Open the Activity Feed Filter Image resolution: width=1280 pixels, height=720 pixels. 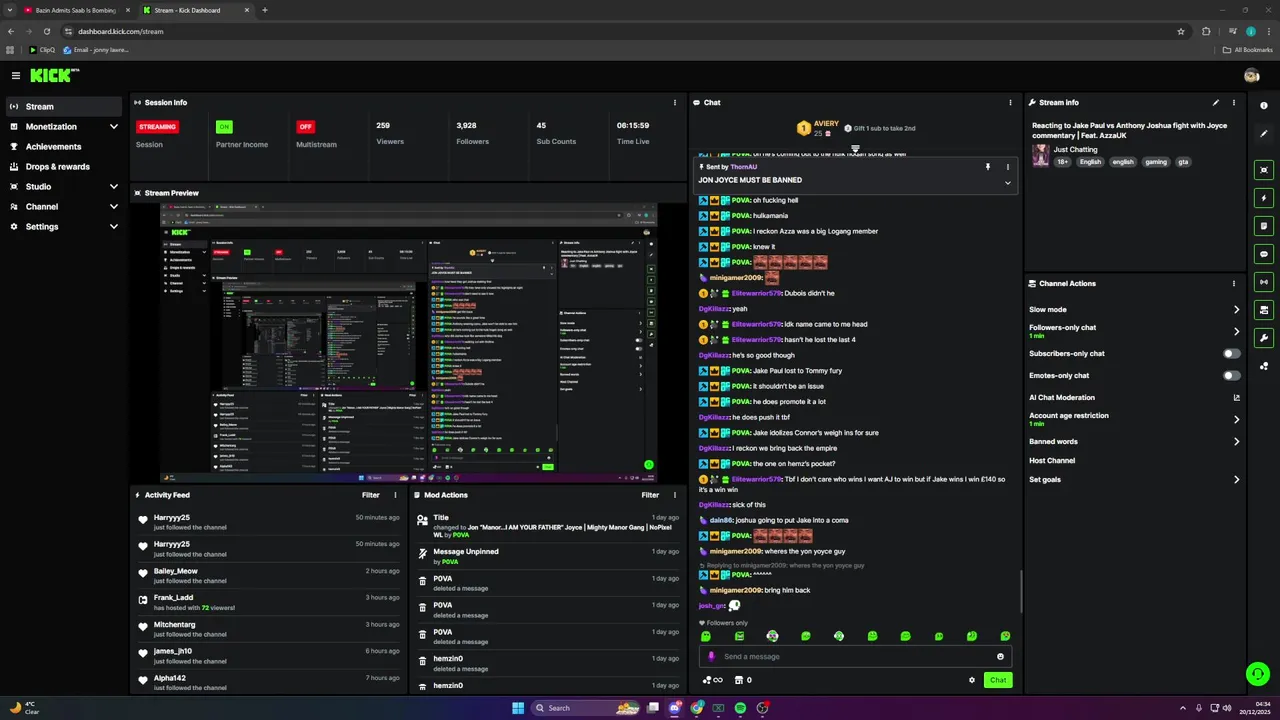pos(370,495)
